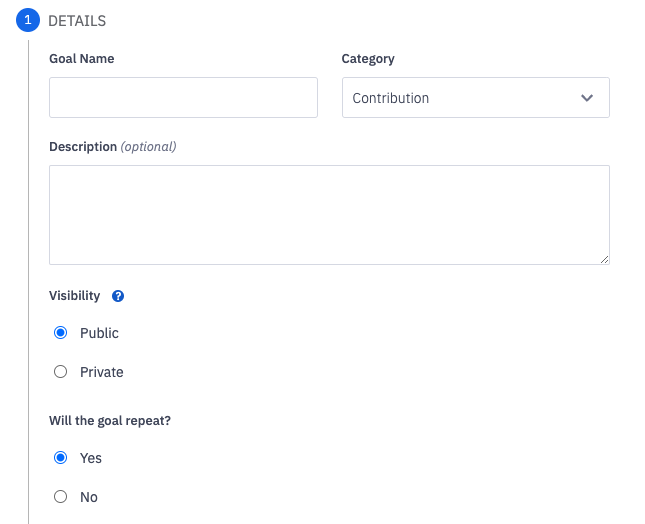
Task: Click the Visibility help question mark icon
Action: tap(118, 296)
